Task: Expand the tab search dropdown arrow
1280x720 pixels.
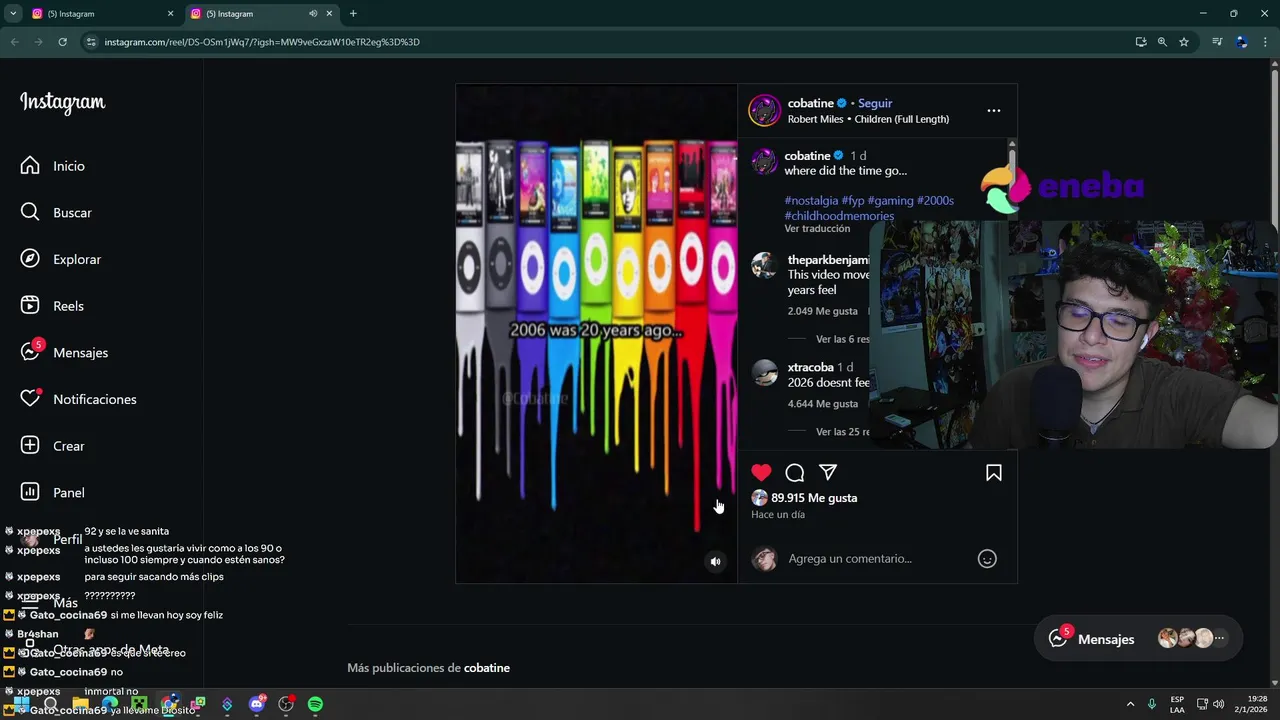Action: [12, 14]
